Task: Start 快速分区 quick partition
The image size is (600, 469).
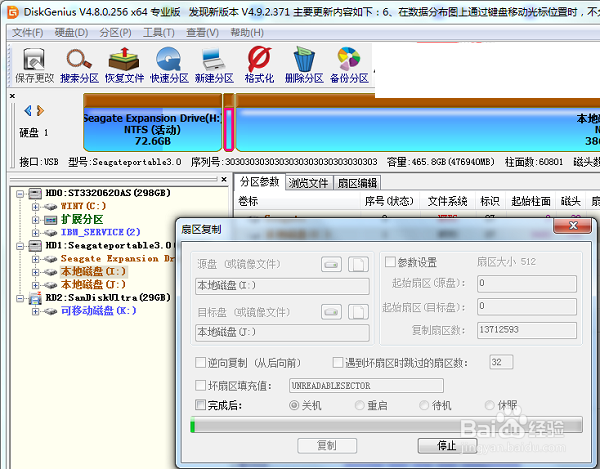Action: coord(169,65)
